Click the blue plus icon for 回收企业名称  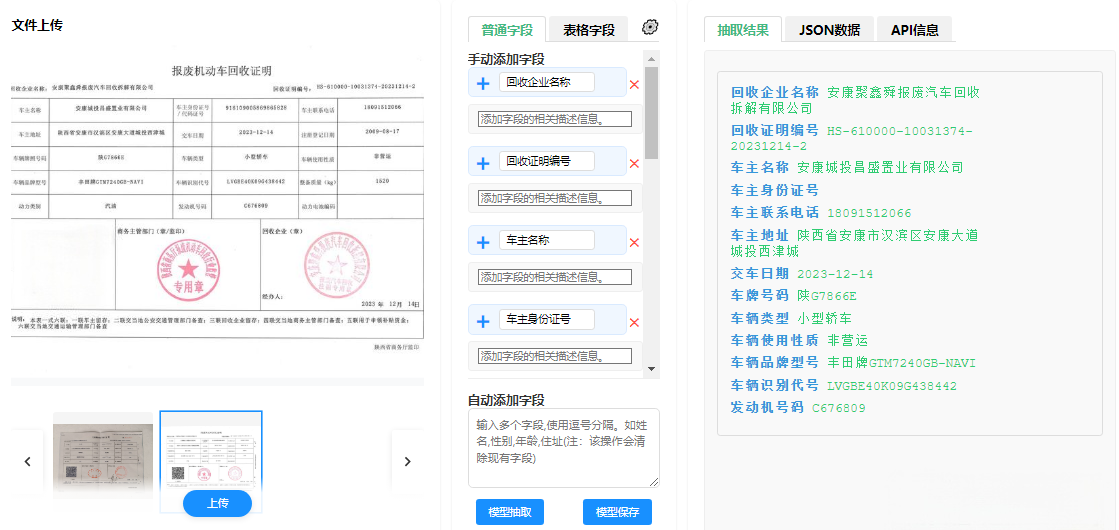[483, 84]
